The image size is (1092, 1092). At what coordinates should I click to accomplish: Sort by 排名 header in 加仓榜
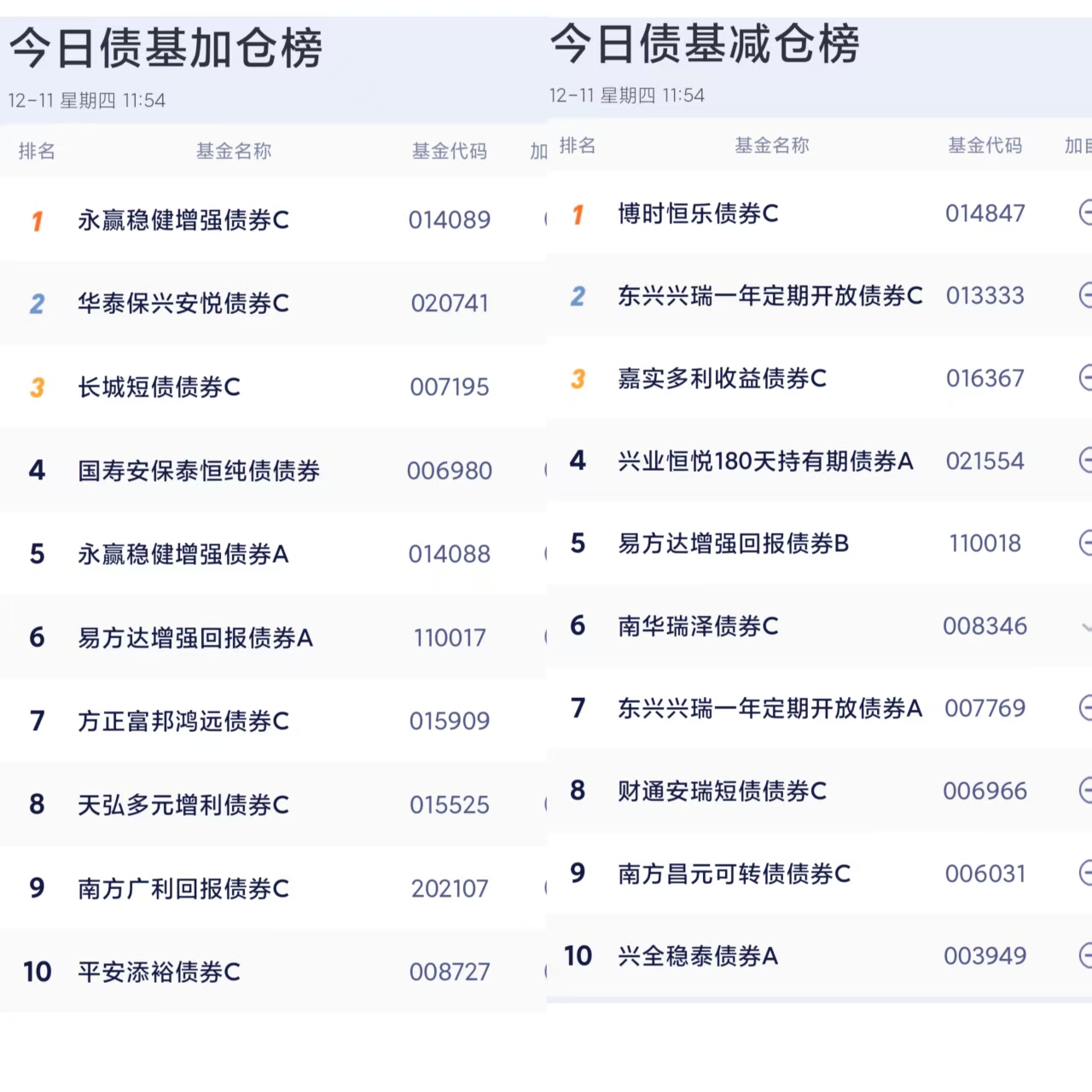click(37, 151)
